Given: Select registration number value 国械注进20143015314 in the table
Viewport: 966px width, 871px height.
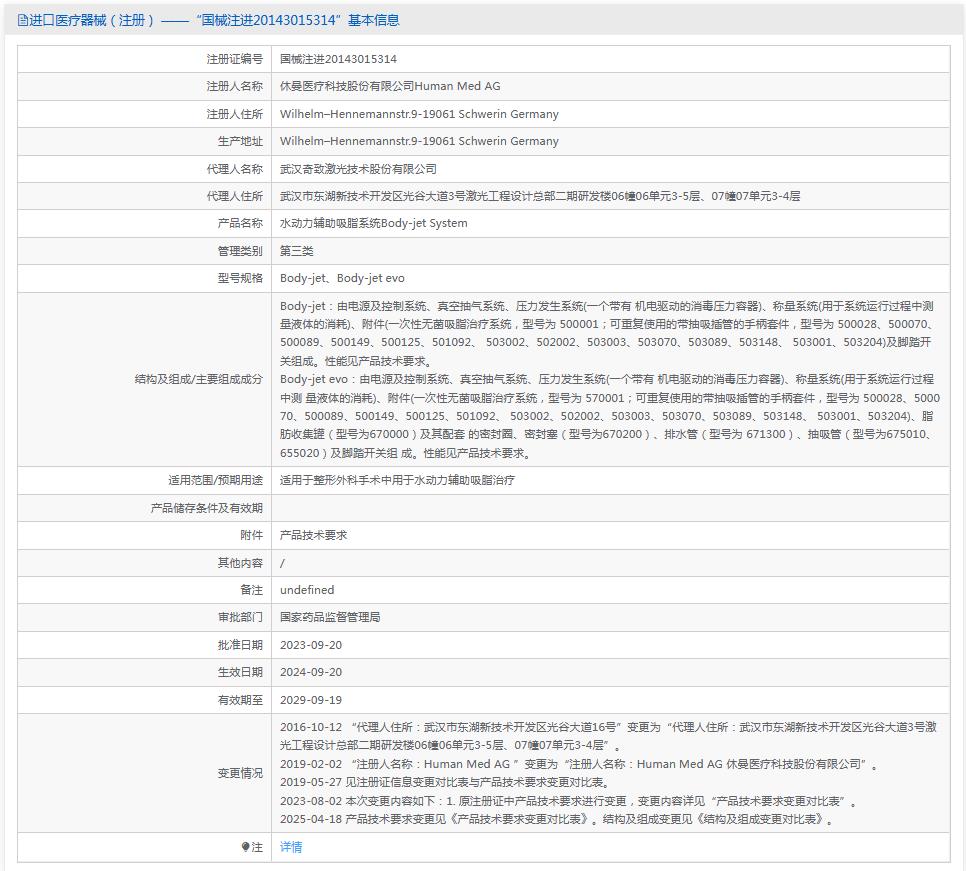Looking at the screenshot, I should click(x=338, y=59).
